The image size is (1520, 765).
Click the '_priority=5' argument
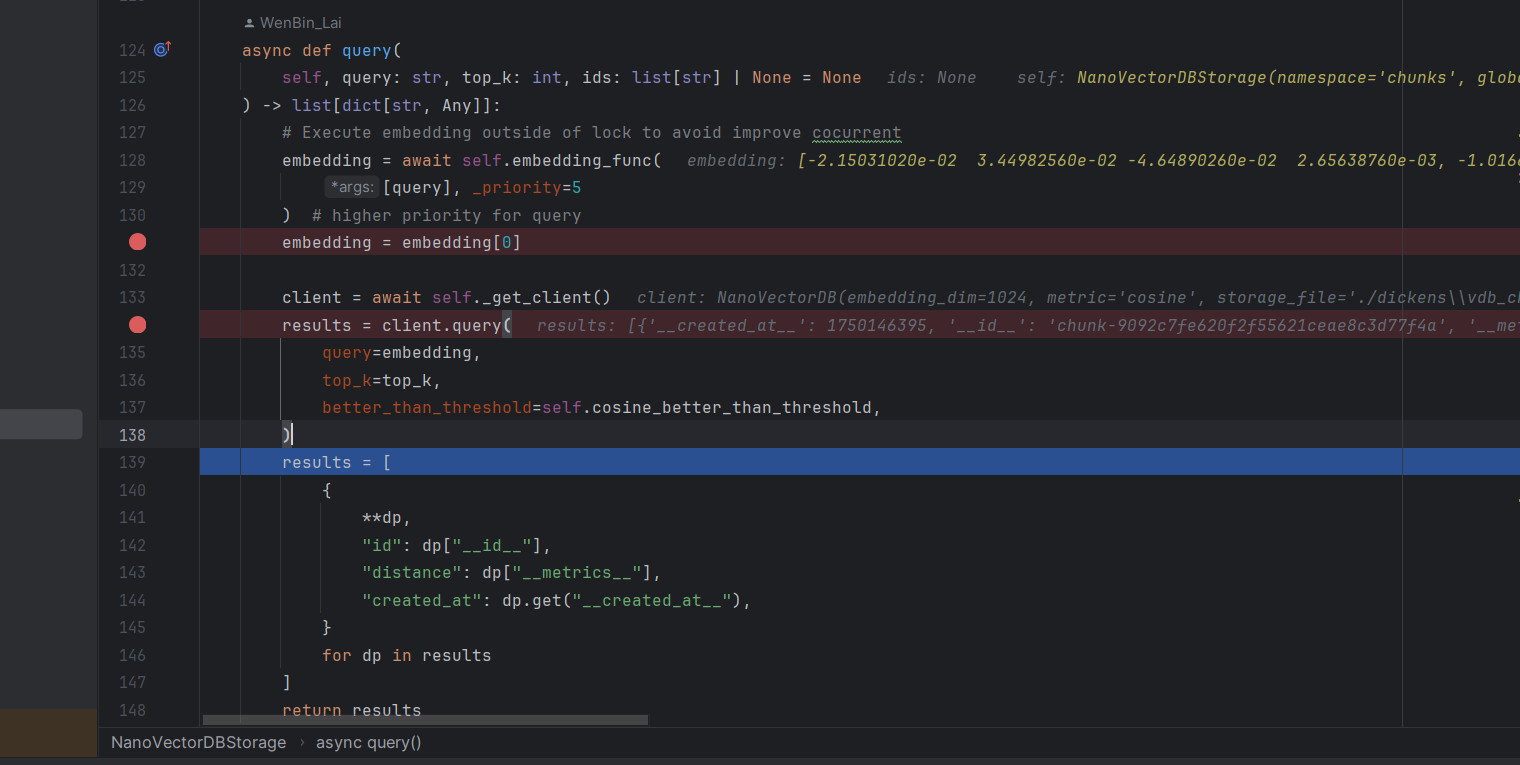tap(526, 188)
